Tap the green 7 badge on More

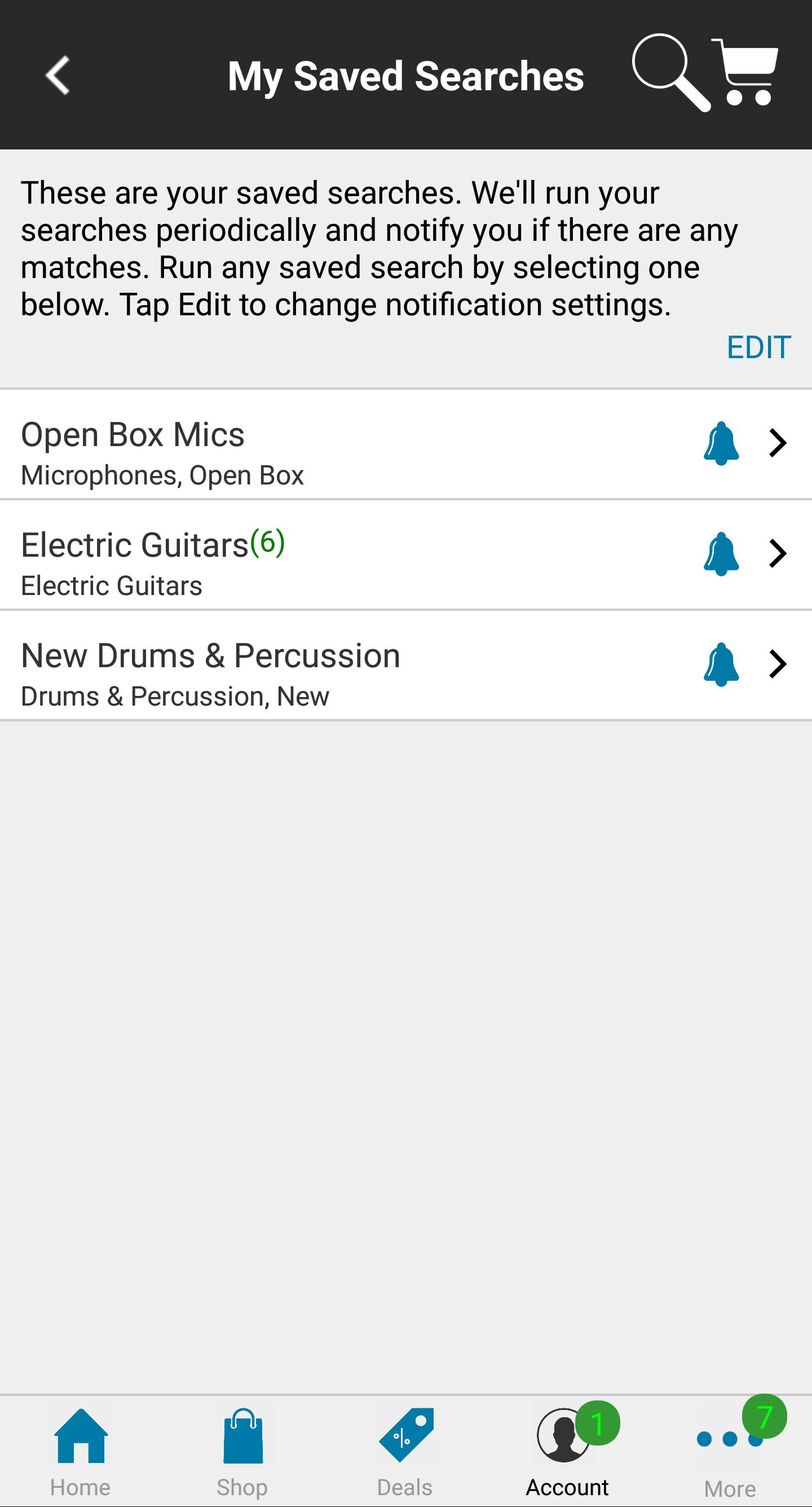[764, 1417]
